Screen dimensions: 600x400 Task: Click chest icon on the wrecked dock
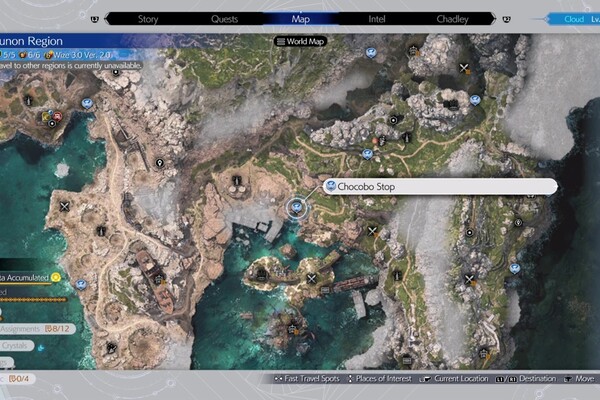tap(325, 291)
